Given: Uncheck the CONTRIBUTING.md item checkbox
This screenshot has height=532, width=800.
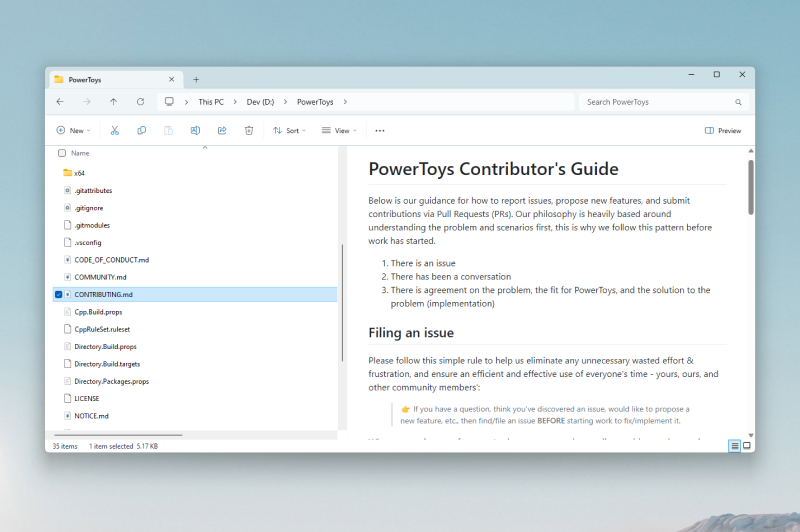Looking at the screenshot, I should click(x=59, y=295).
